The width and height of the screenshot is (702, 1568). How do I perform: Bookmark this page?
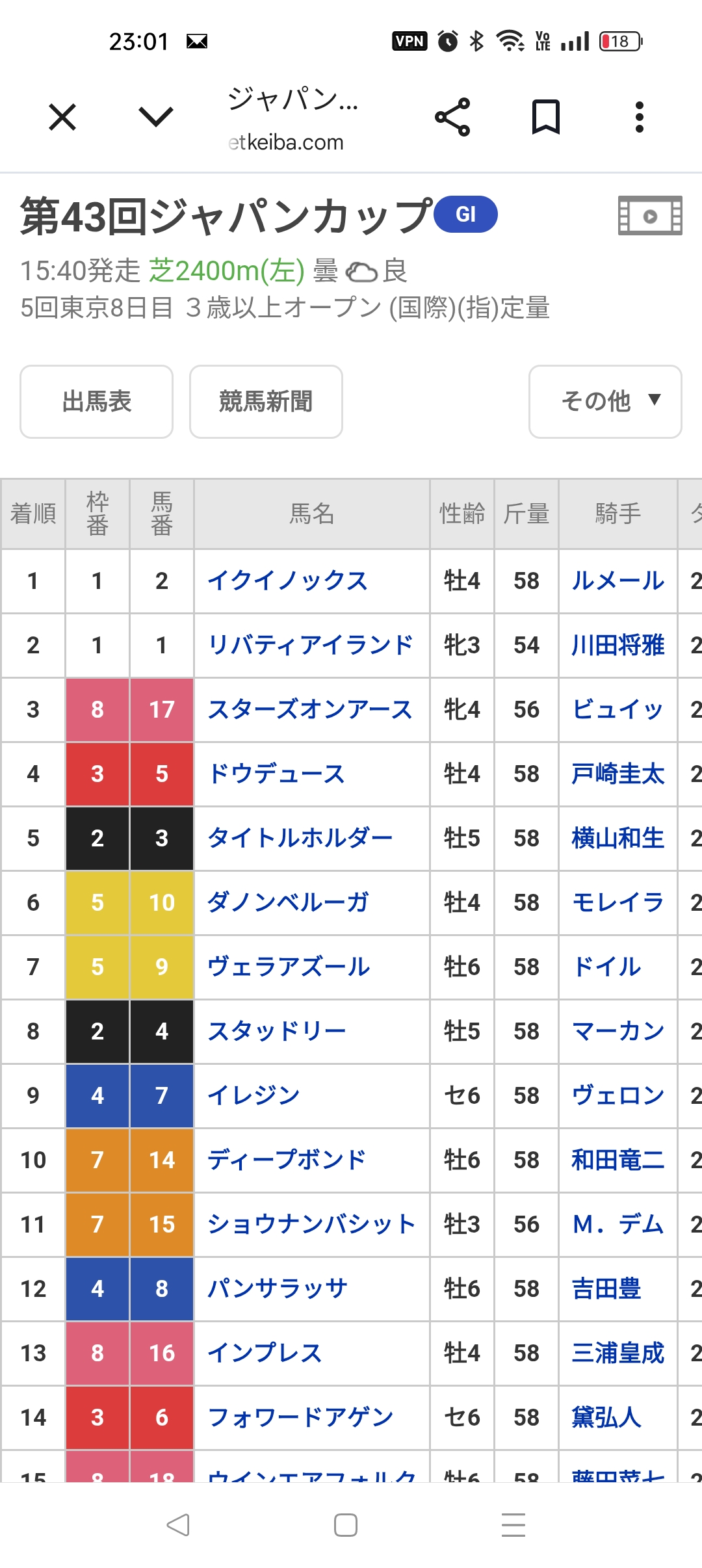[546, 117]
